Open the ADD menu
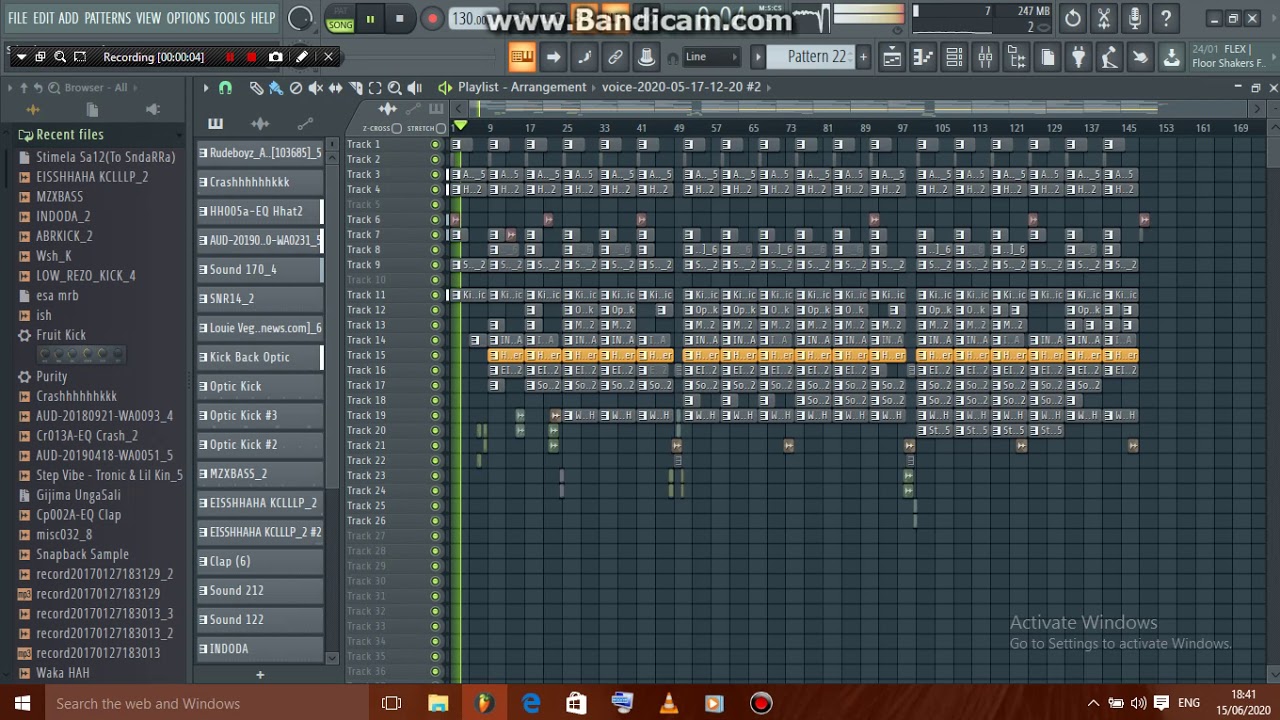1280x720 pixels. coord(68,18)
